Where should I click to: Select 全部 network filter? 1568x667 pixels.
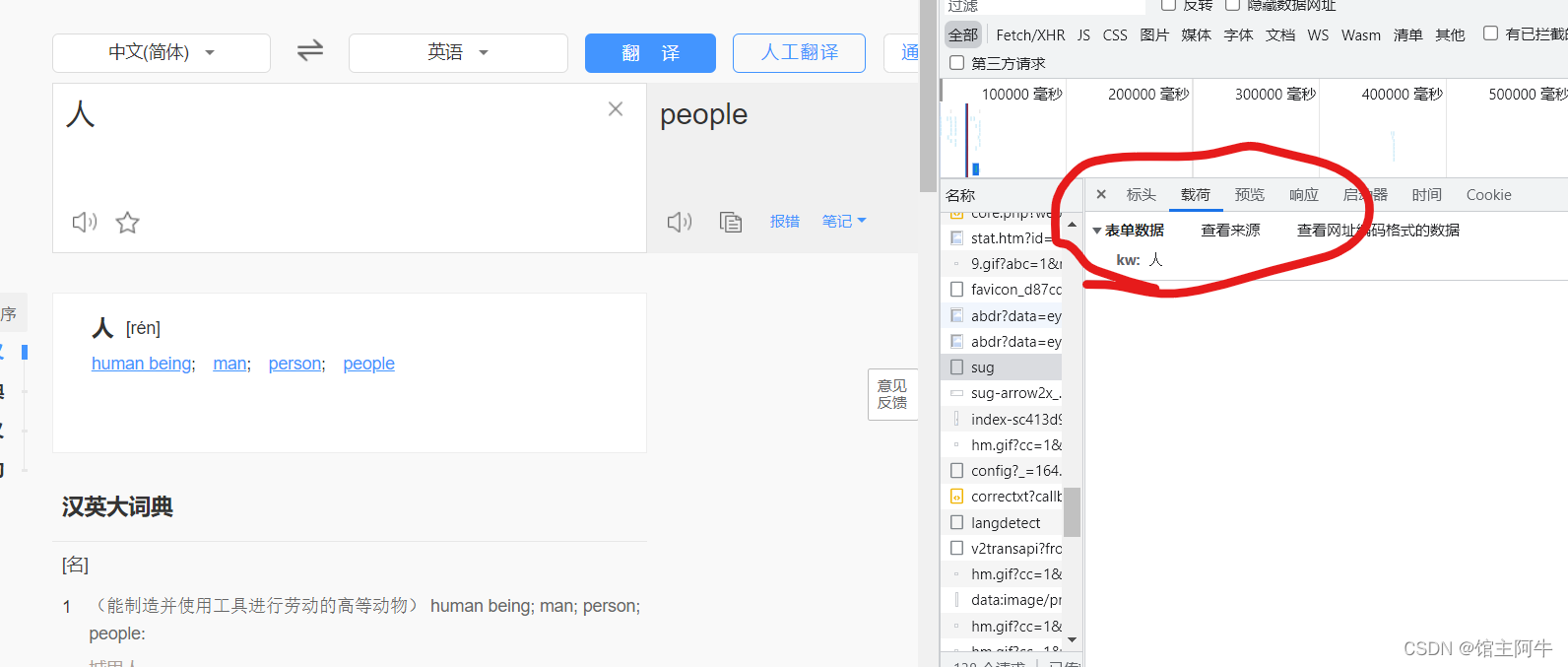click(963, 34)
